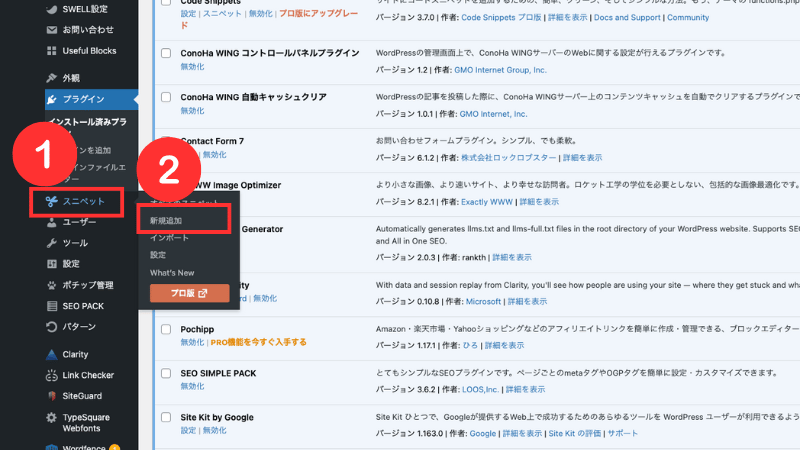Viewport: 800px width, 450px height.
Task: Select the Pochipp plugin checkbox
Action: click(x=166, y=330)
